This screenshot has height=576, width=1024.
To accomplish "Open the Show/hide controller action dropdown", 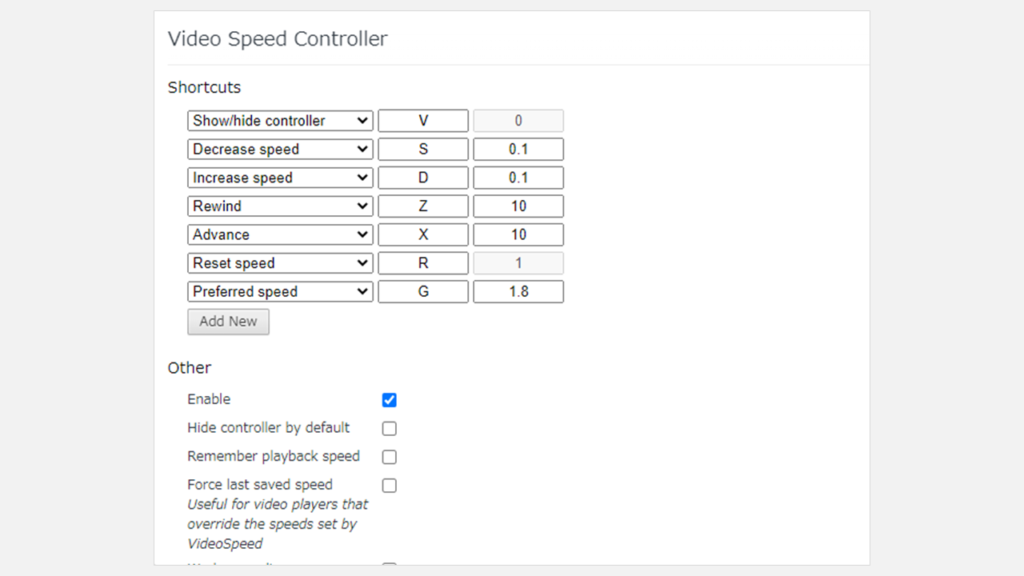I will [x=280, y=121].
